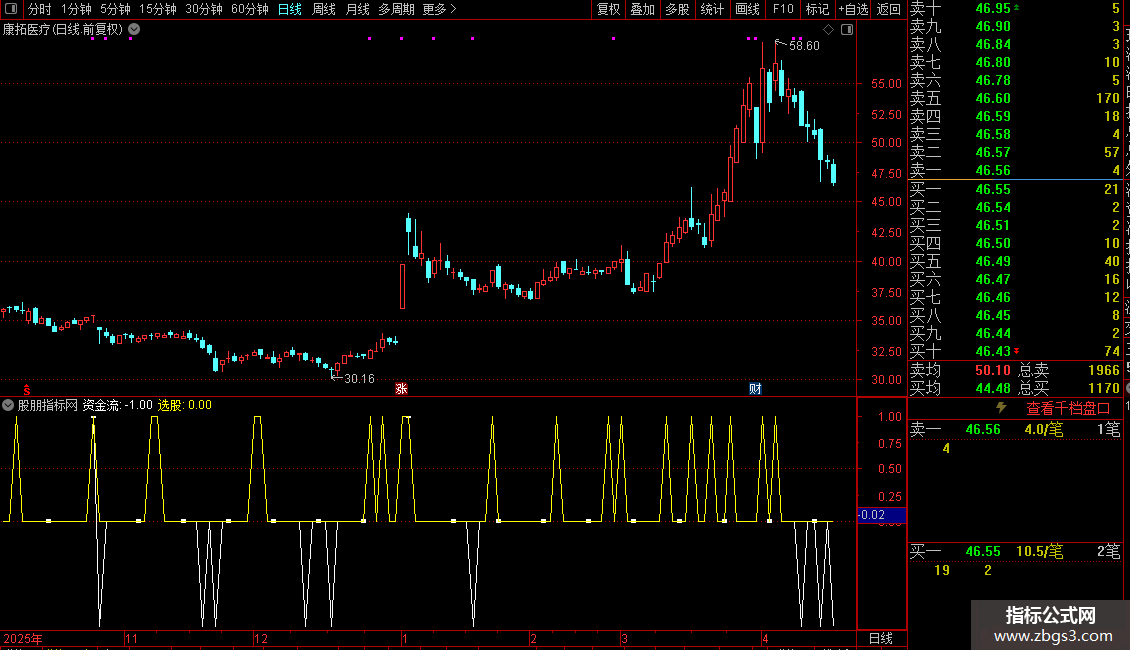1130x650 pixels.
Task: Open the 统计 statistics tool
Action: (x=712, y=9)
